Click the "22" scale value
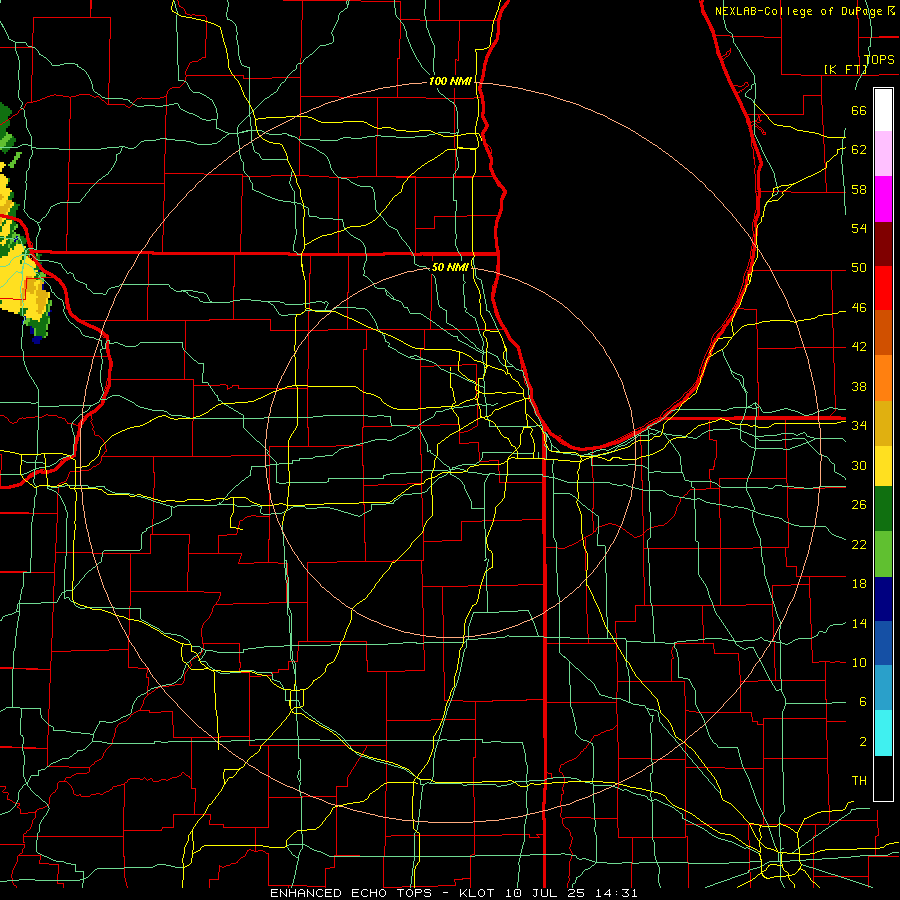900x900 pixels. (859, 544)
